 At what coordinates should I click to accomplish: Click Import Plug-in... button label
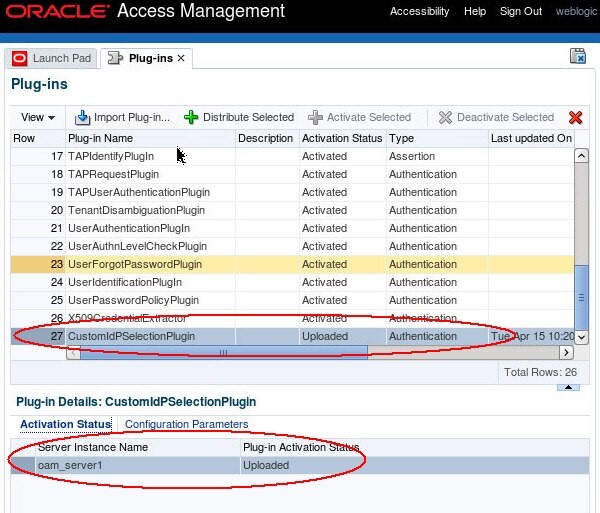click(132, 117)
